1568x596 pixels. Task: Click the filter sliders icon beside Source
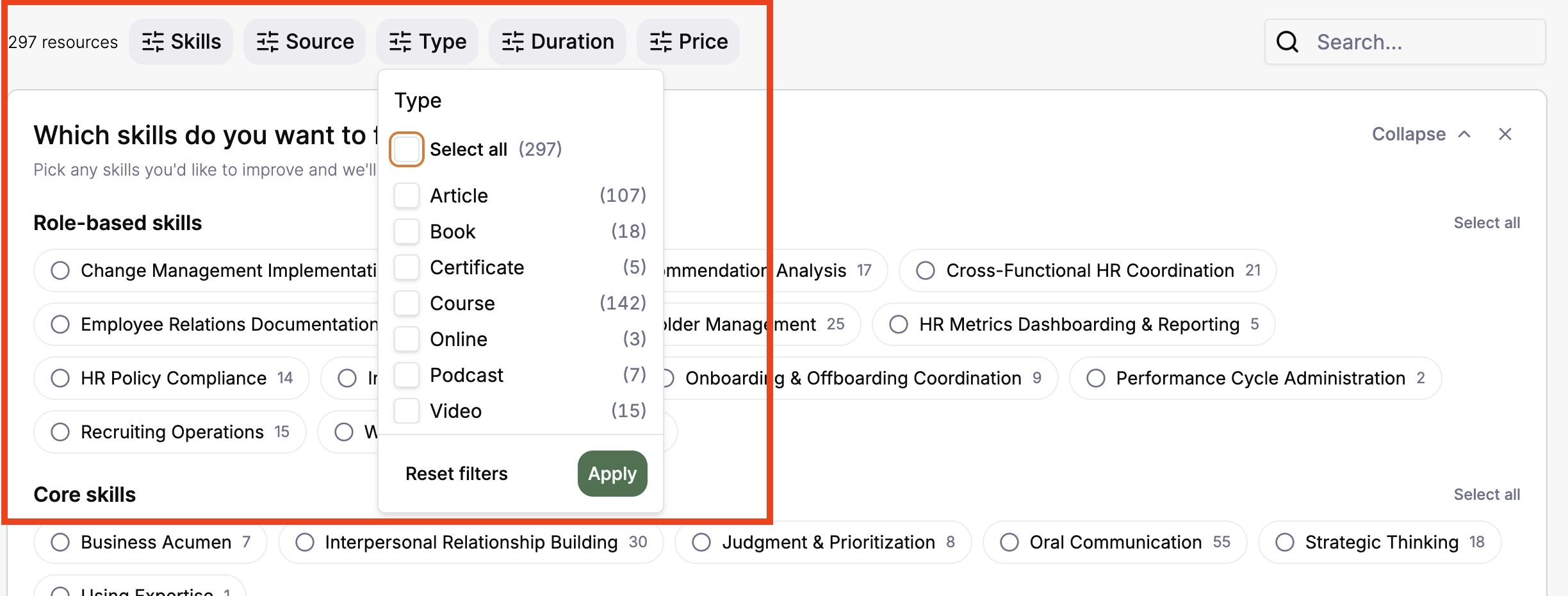(267, 42)
